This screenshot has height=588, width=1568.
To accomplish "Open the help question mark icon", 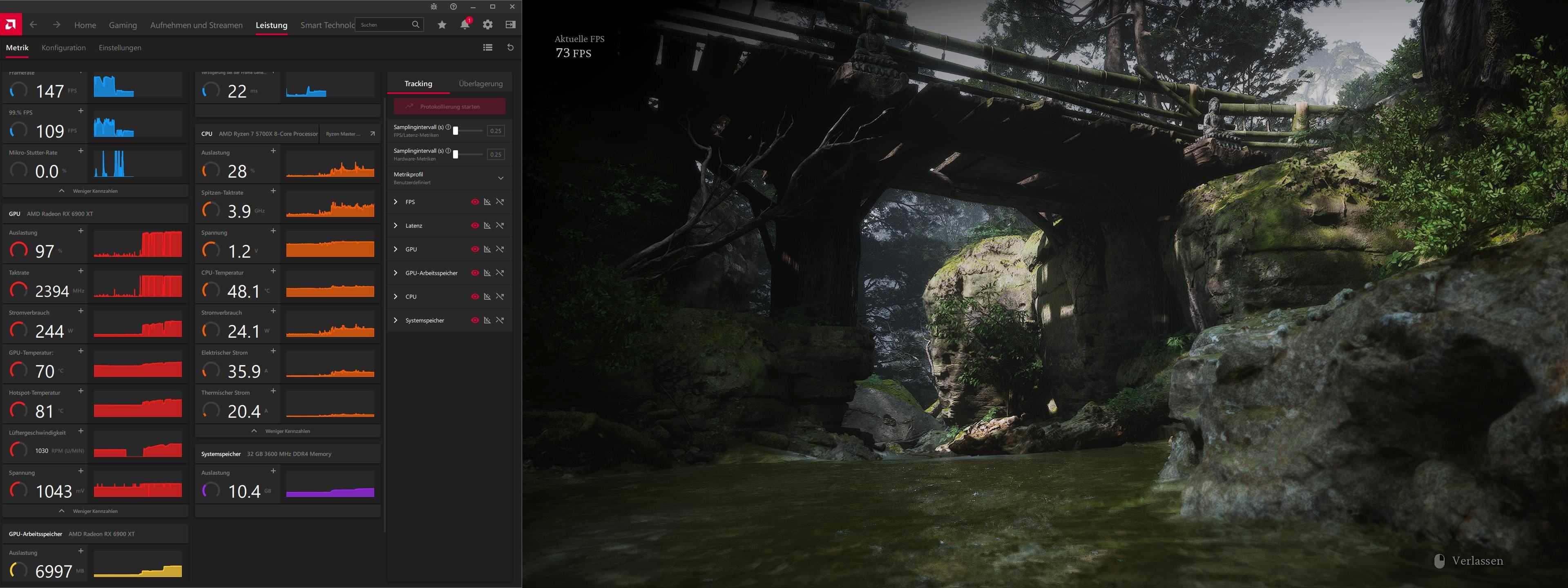I will 453,7.
